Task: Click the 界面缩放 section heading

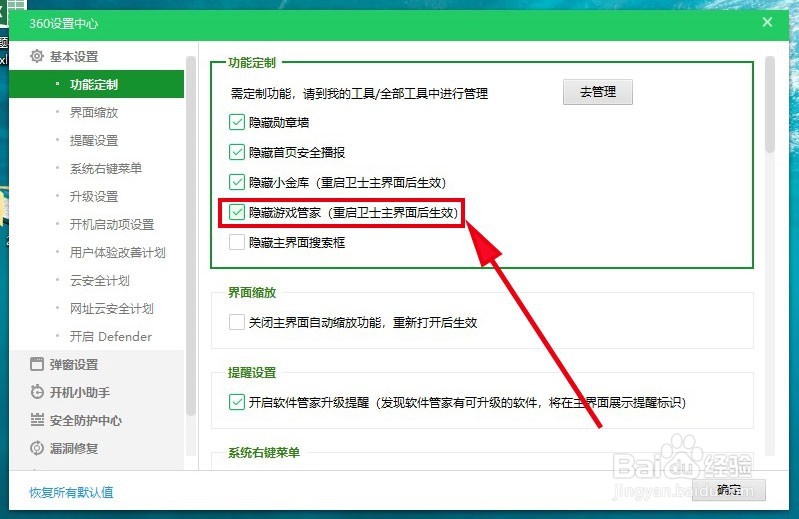Action: tap(252, 292)
